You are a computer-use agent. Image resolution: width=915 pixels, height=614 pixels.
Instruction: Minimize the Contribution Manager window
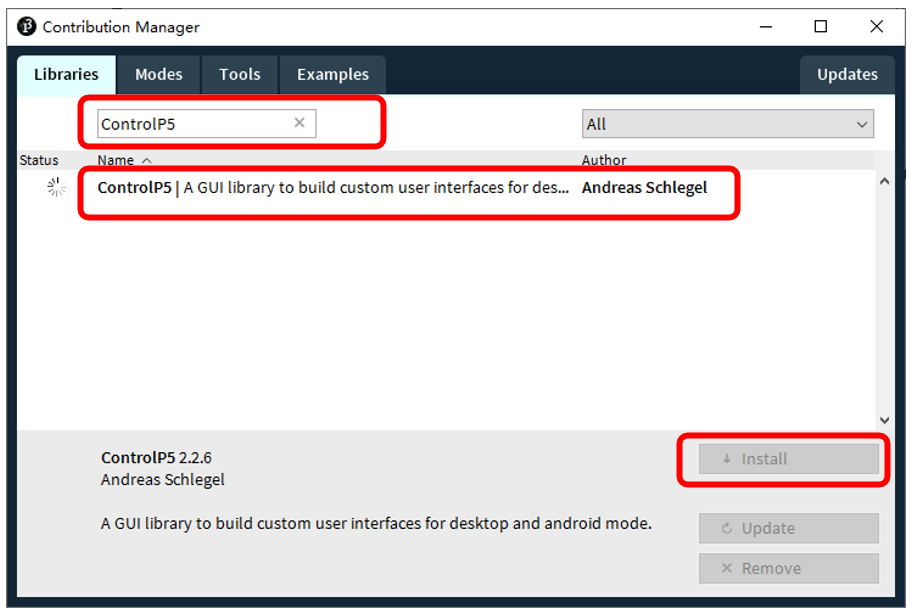(766, 27)
